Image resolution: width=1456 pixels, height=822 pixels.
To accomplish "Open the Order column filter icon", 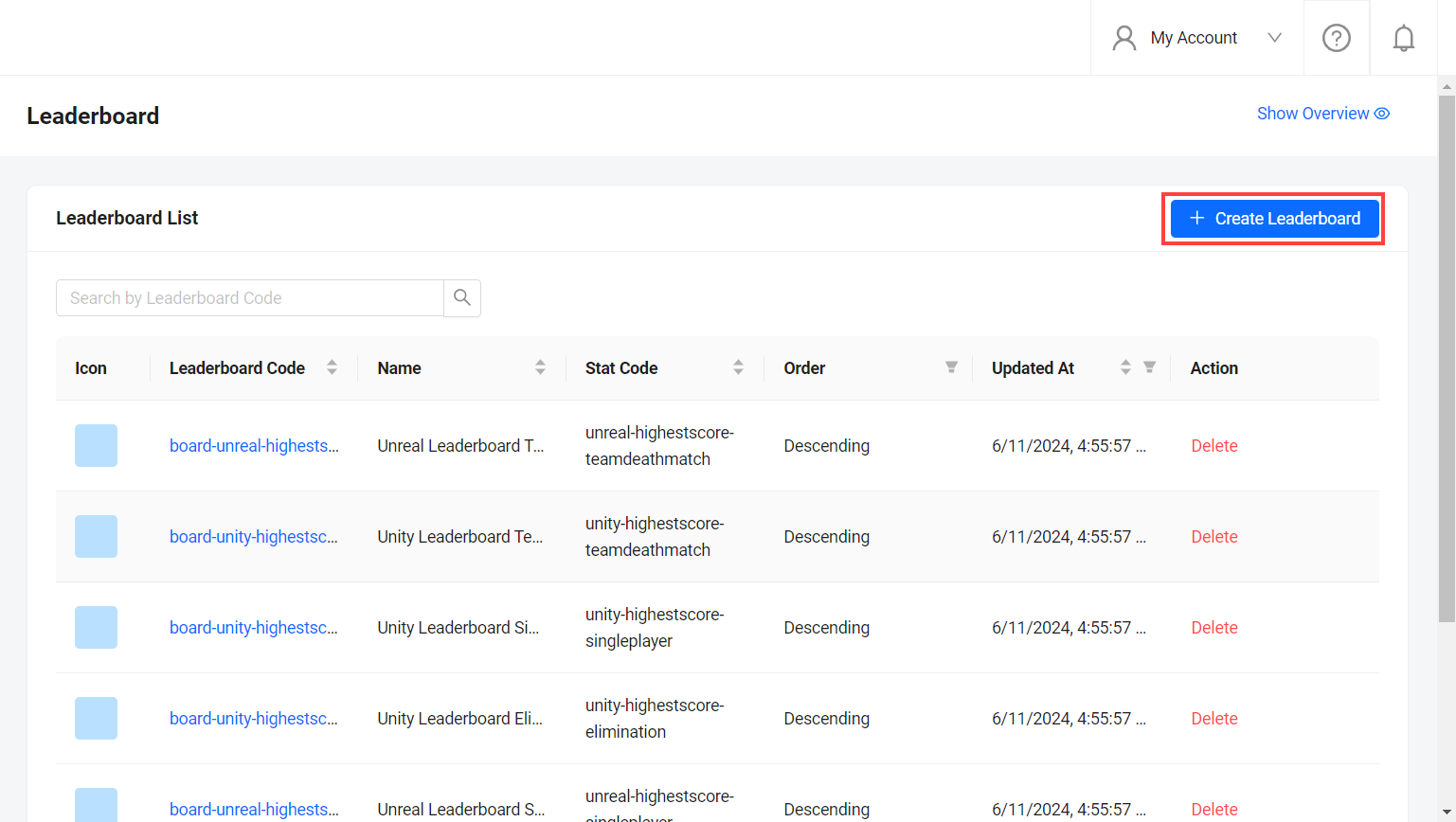I will coord(951,367).
